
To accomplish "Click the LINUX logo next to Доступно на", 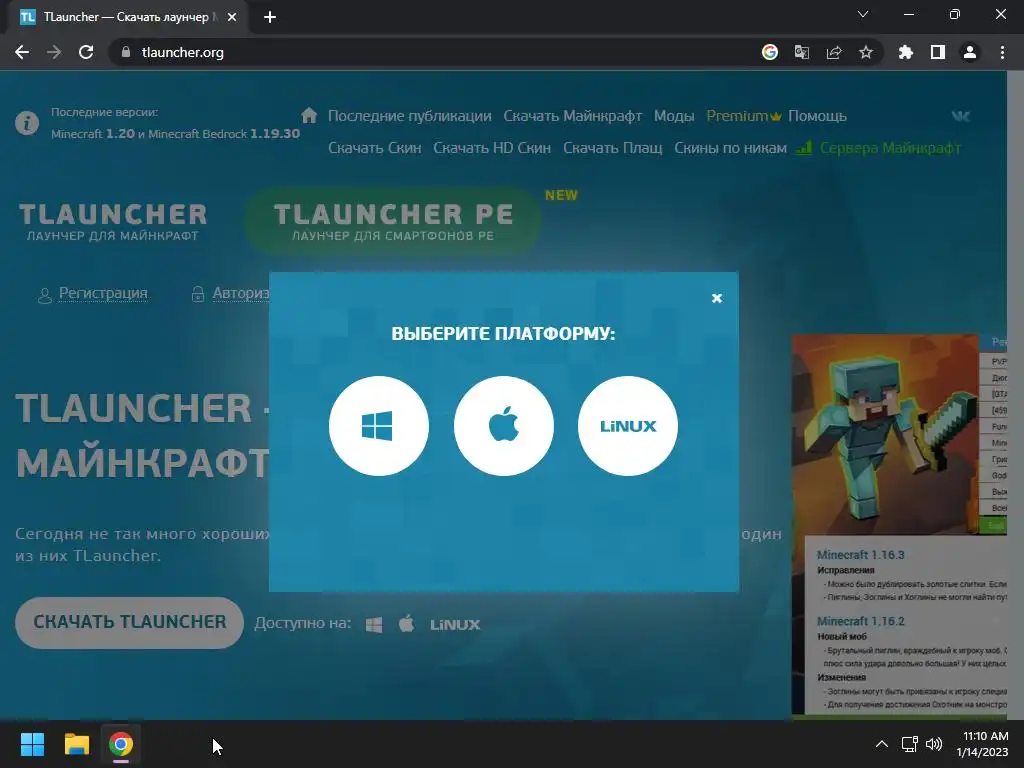I will [455, 625].
